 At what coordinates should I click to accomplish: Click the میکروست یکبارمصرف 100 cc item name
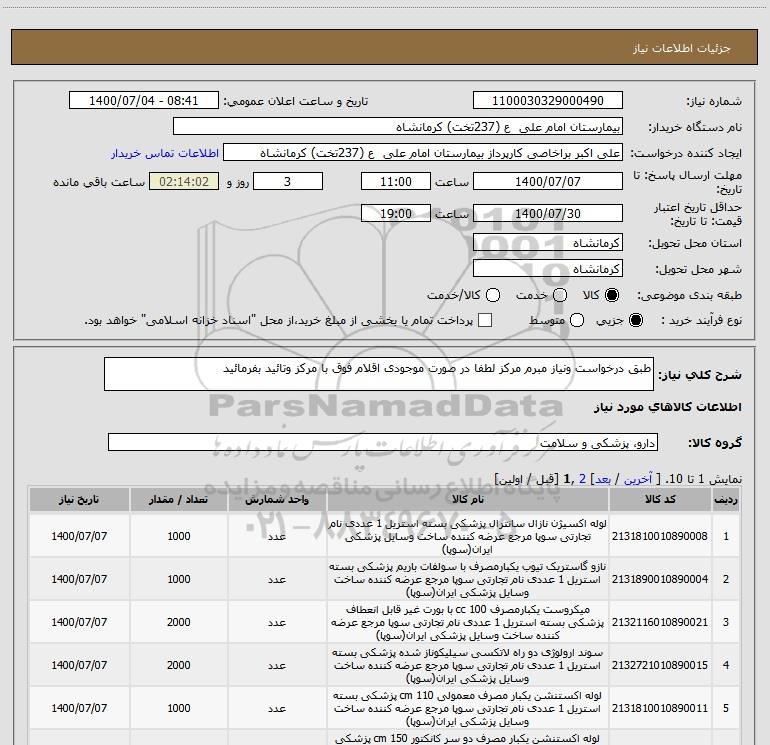pos(468,622)
